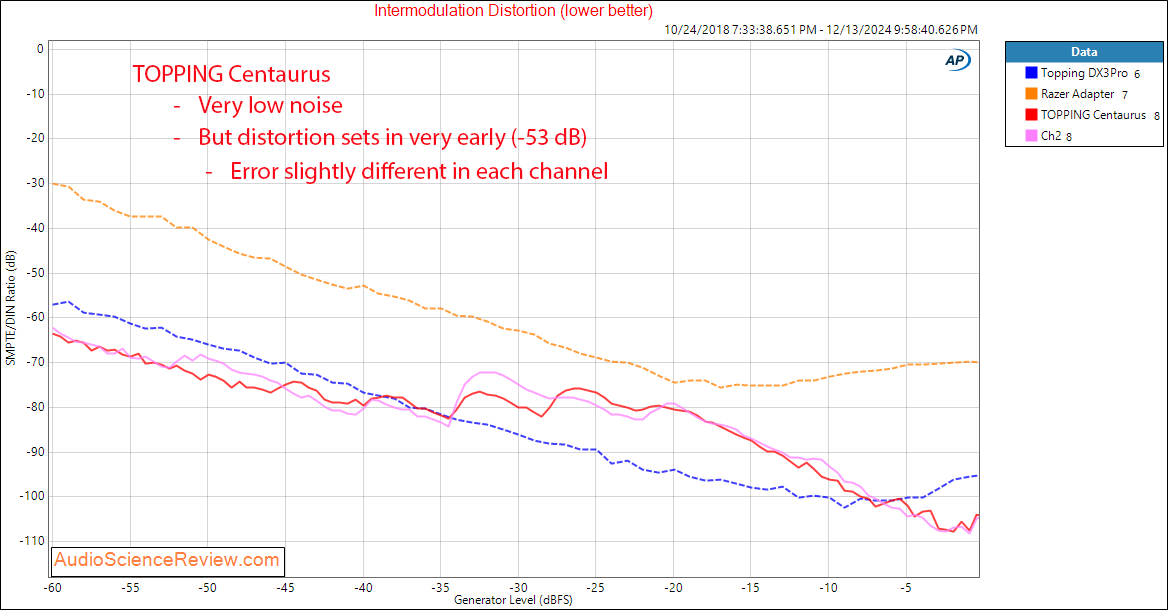
Task: Click the -5 tick on the generator level axis
Action: [906, 588]
